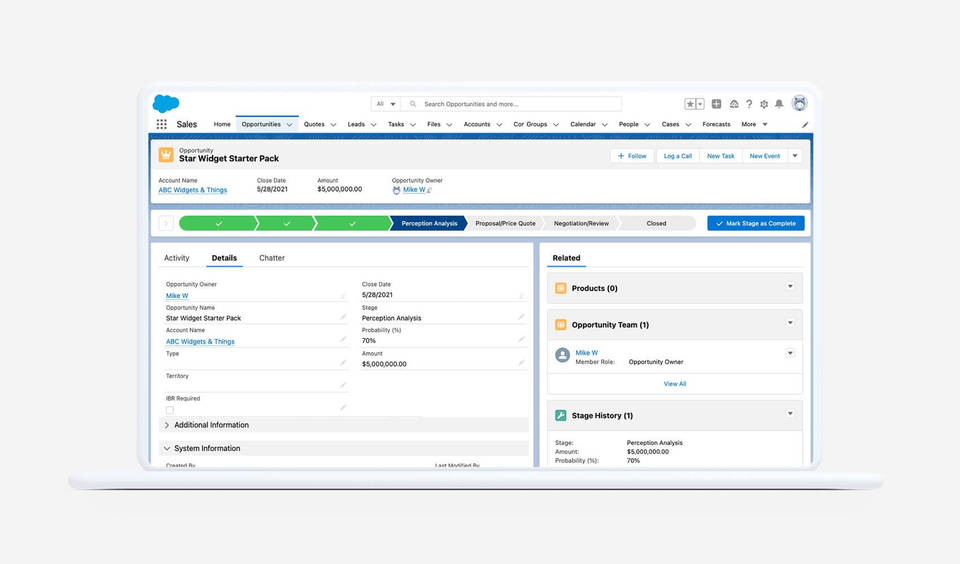
Task: Tick the IBR Required checkbox
Action: click(170, 410)
